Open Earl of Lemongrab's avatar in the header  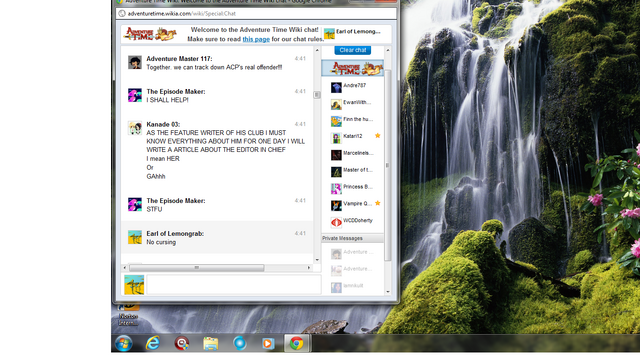pos(329,33)
